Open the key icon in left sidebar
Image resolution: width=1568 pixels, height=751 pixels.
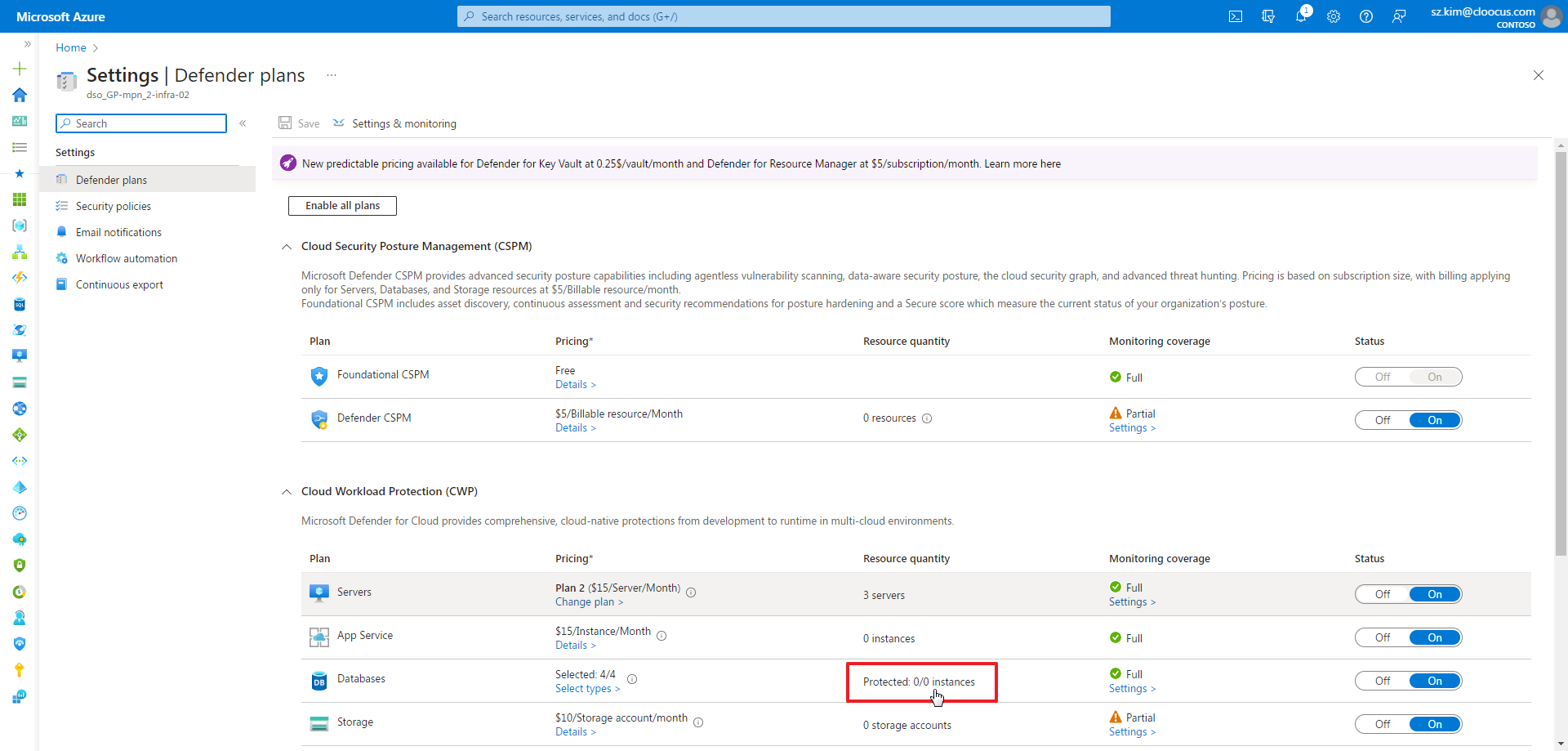[20, 670]
